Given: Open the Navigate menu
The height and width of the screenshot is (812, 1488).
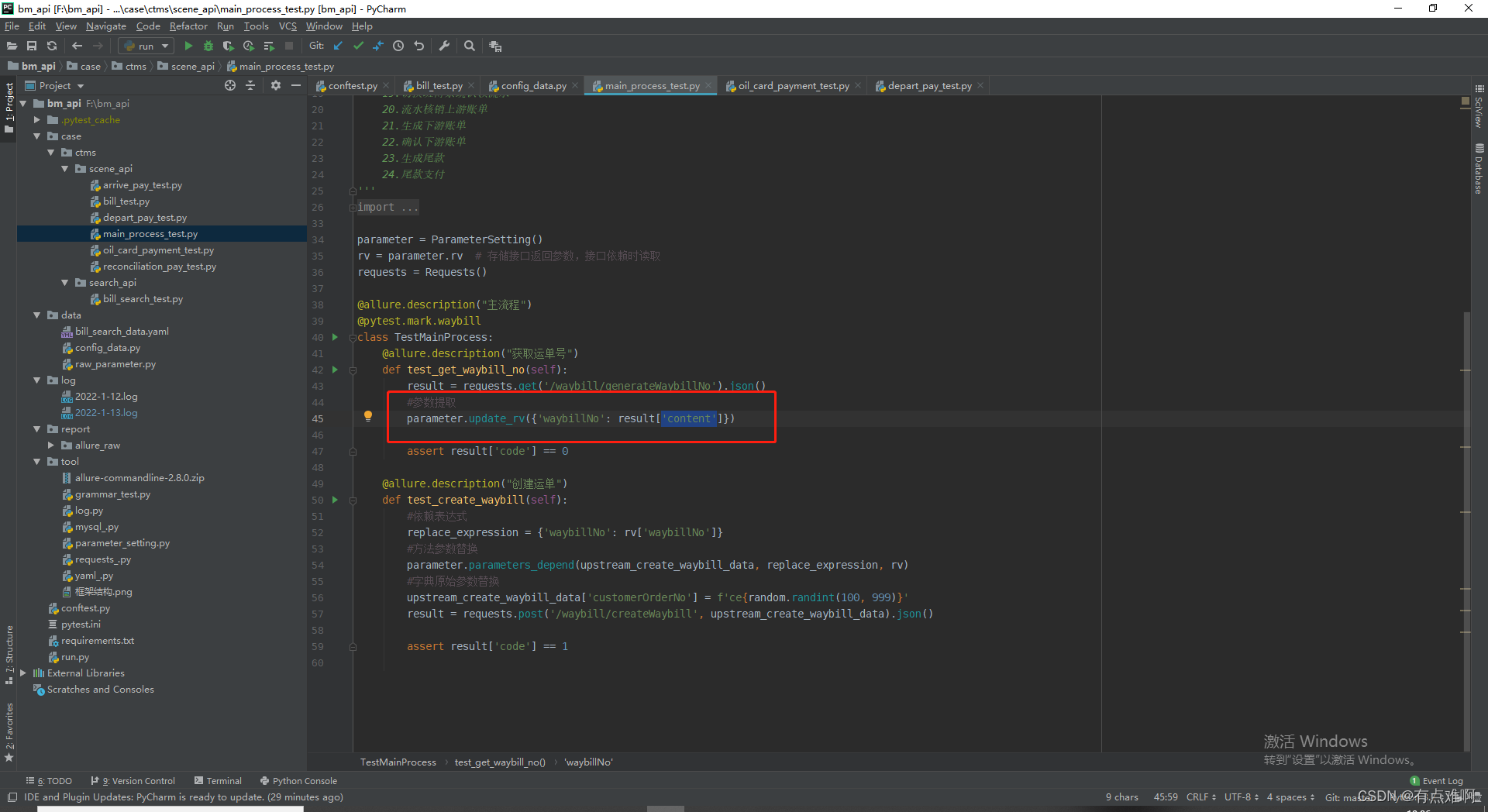Looking at the screenshot, I should 105,26.
